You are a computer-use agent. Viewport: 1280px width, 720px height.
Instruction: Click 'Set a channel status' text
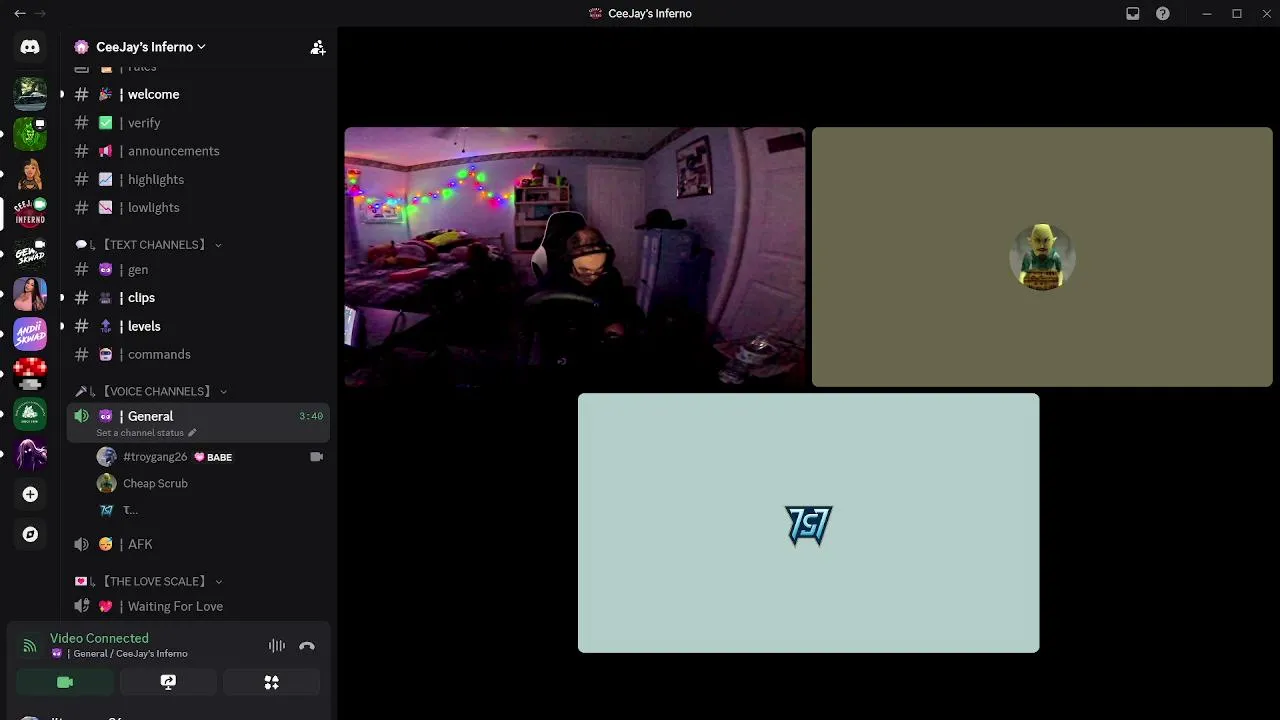[x=140, y=433]
